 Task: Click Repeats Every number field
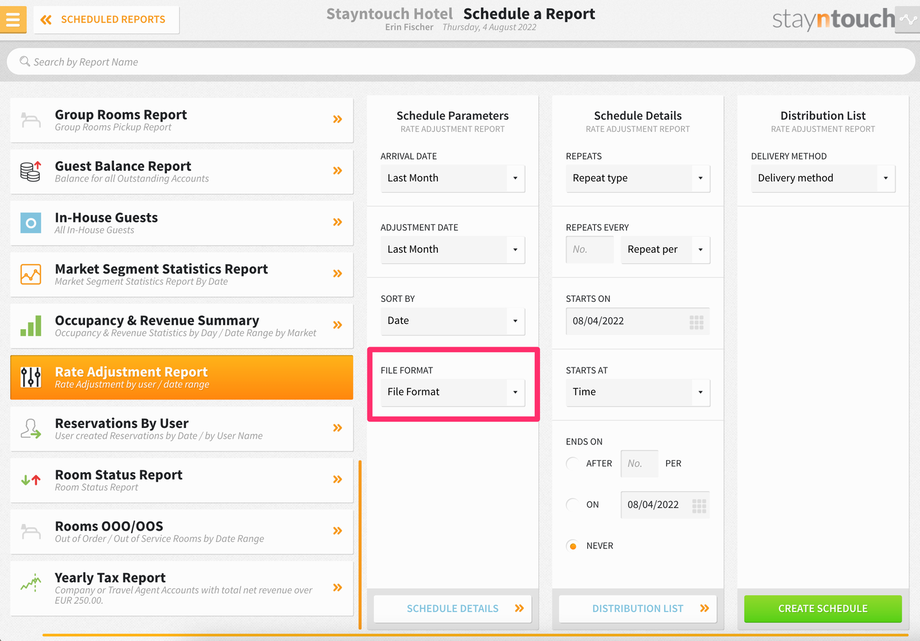coord(590,249)
